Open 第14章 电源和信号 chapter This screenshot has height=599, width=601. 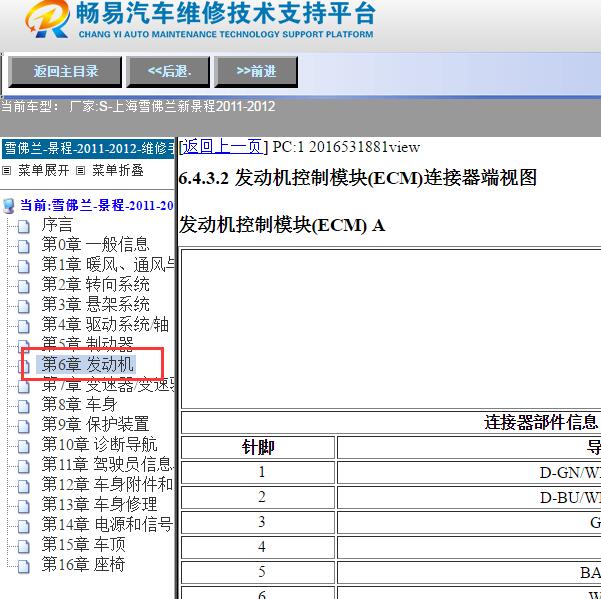[x=107, y=524]
